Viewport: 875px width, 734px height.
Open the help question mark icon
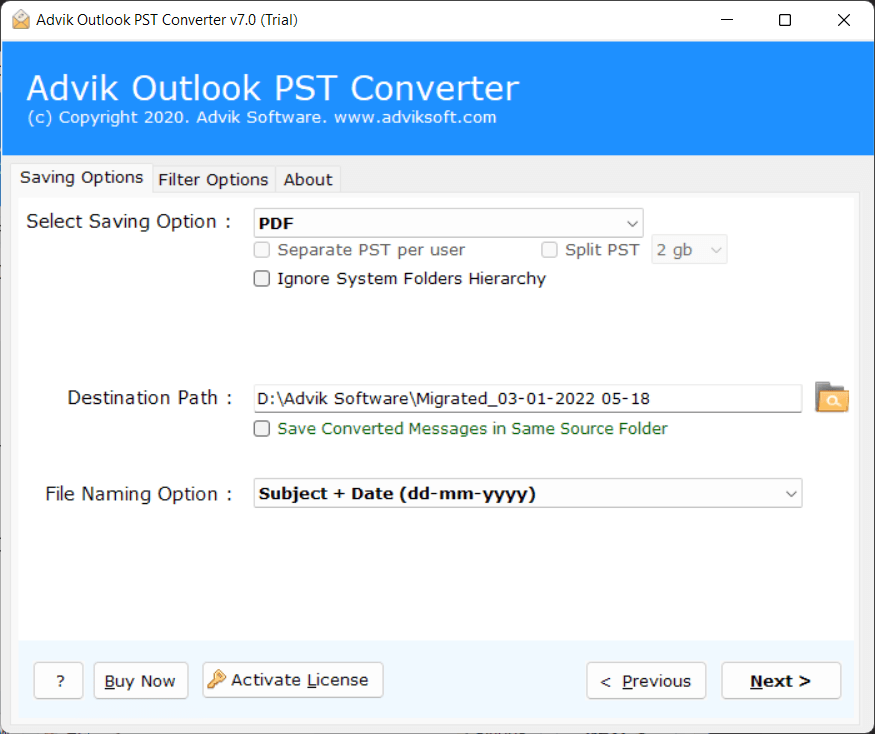[58, 680]
